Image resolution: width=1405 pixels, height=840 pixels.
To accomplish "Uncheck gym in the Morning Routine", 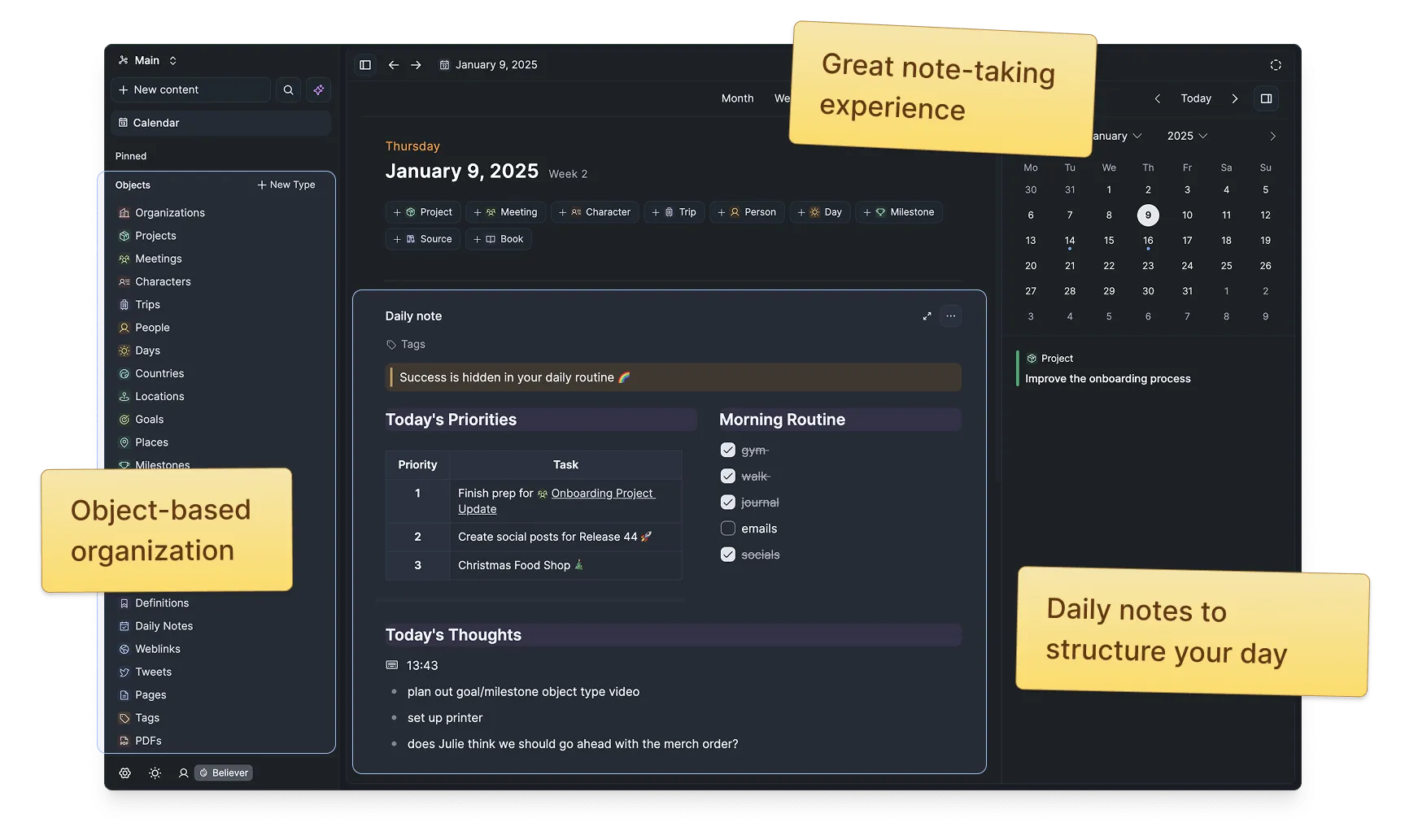I will coord(726,449).
